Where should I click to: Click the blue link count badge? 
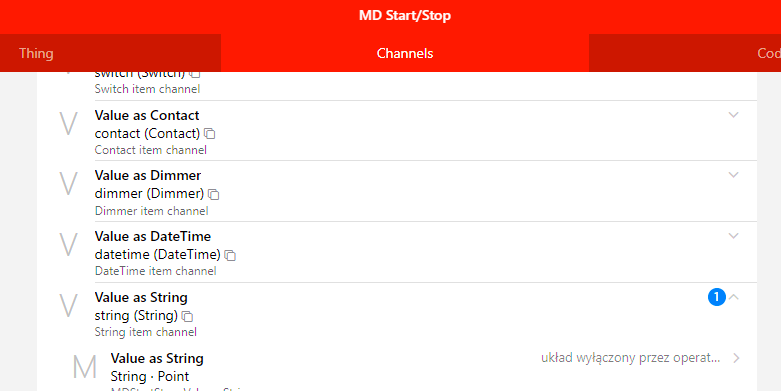coord(717,297)
